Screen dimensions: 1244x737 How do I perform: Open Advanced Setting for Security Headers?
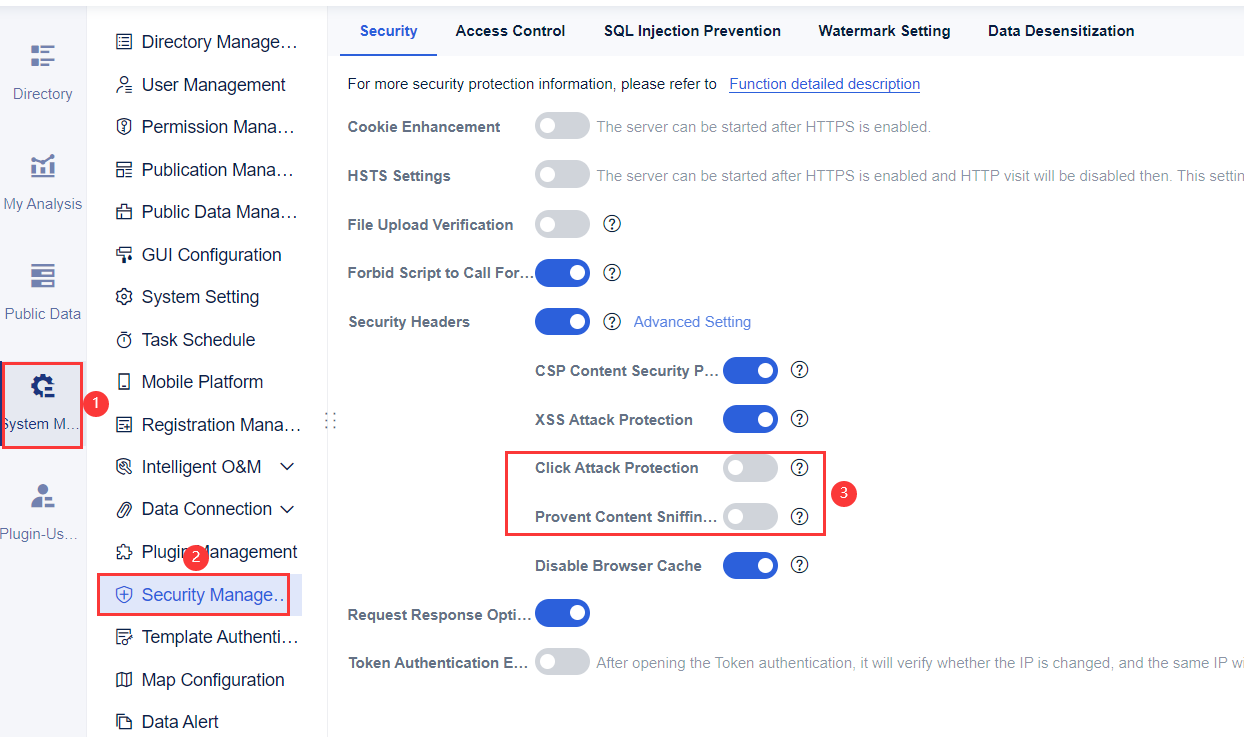(692, 321)
